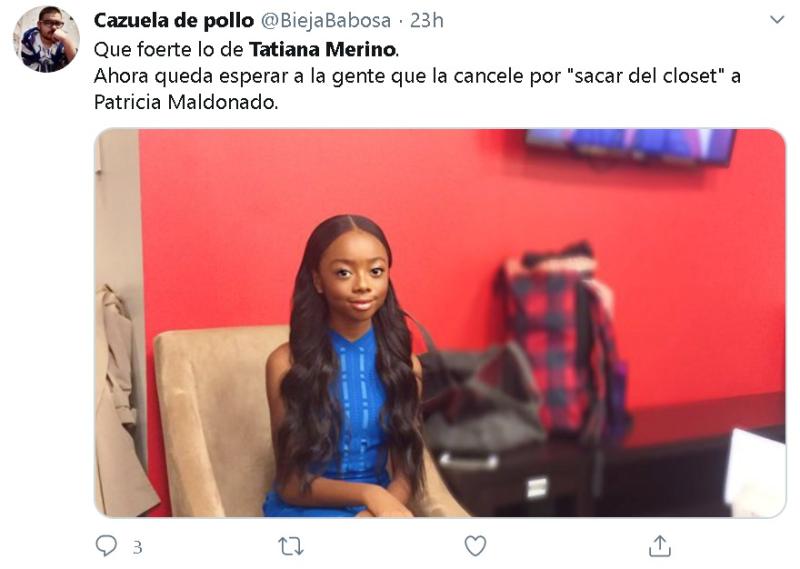800x569 pixels.
Task: Open the attached photo with red wall
Action: coord(440,323)
